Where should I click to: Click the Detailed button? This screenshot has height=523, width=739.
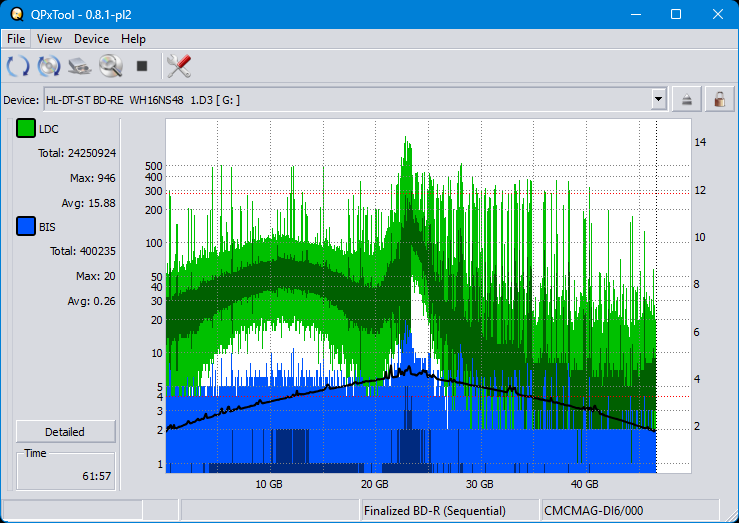(65, 432)
